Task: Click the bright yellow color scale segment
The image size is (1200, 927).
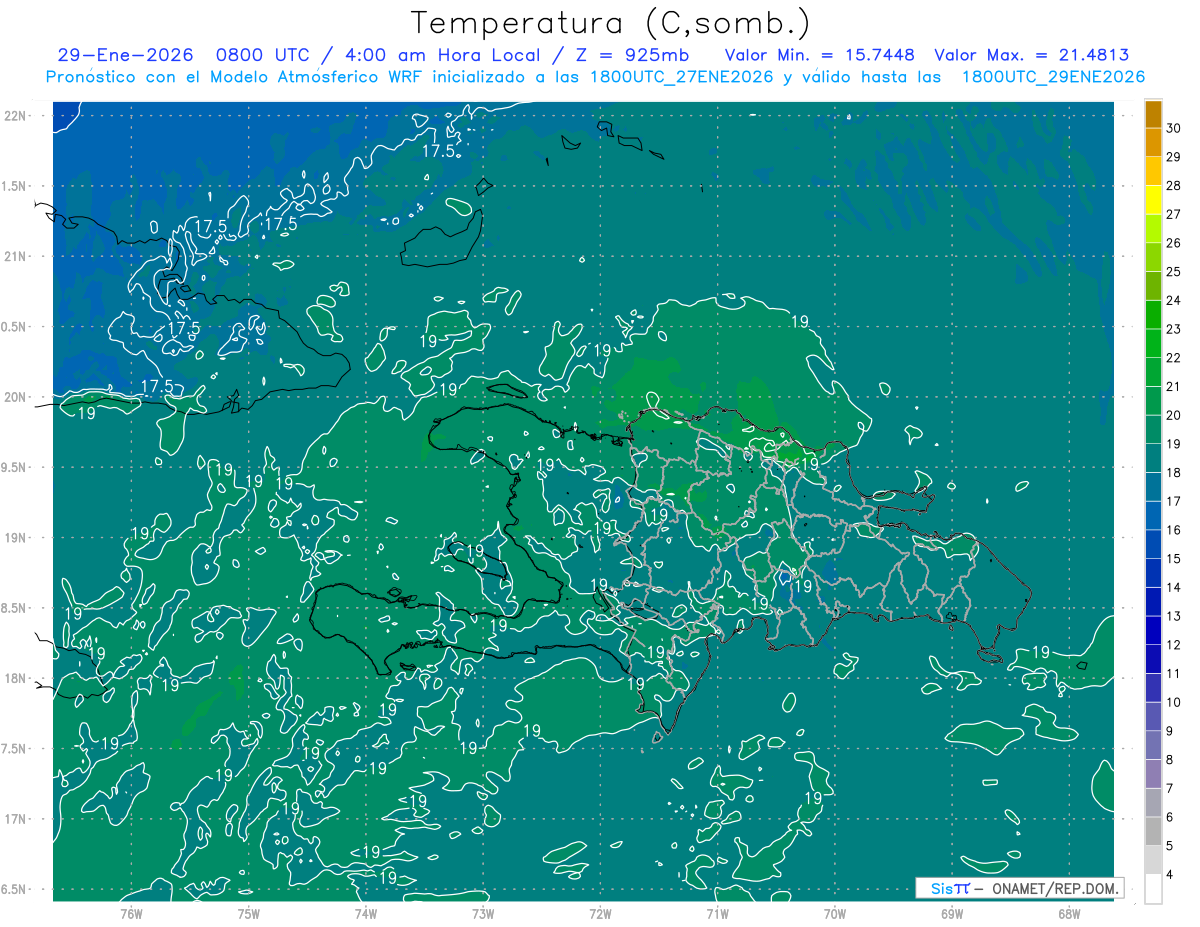Action: (x=1154, y=199)
